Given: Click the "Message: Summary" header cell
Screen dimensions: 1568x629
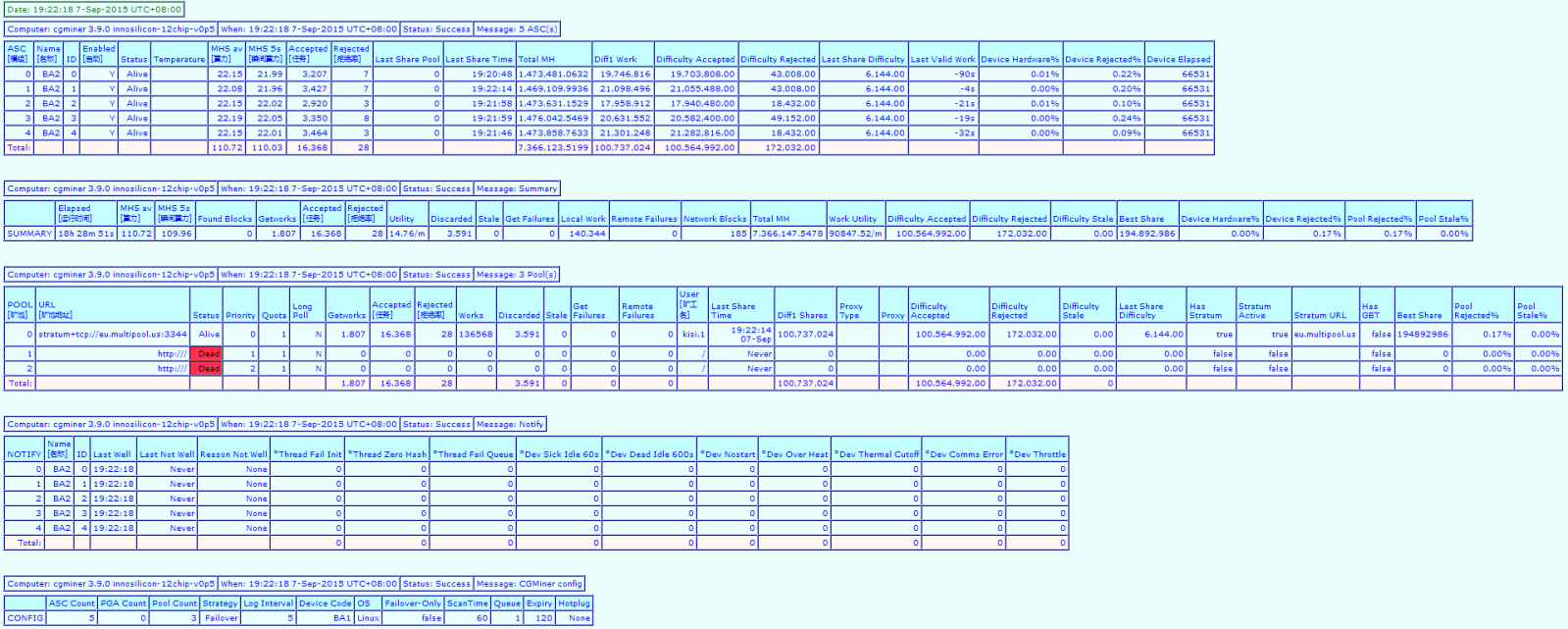Looking at the screenshot, I should (x=517, y=188).
